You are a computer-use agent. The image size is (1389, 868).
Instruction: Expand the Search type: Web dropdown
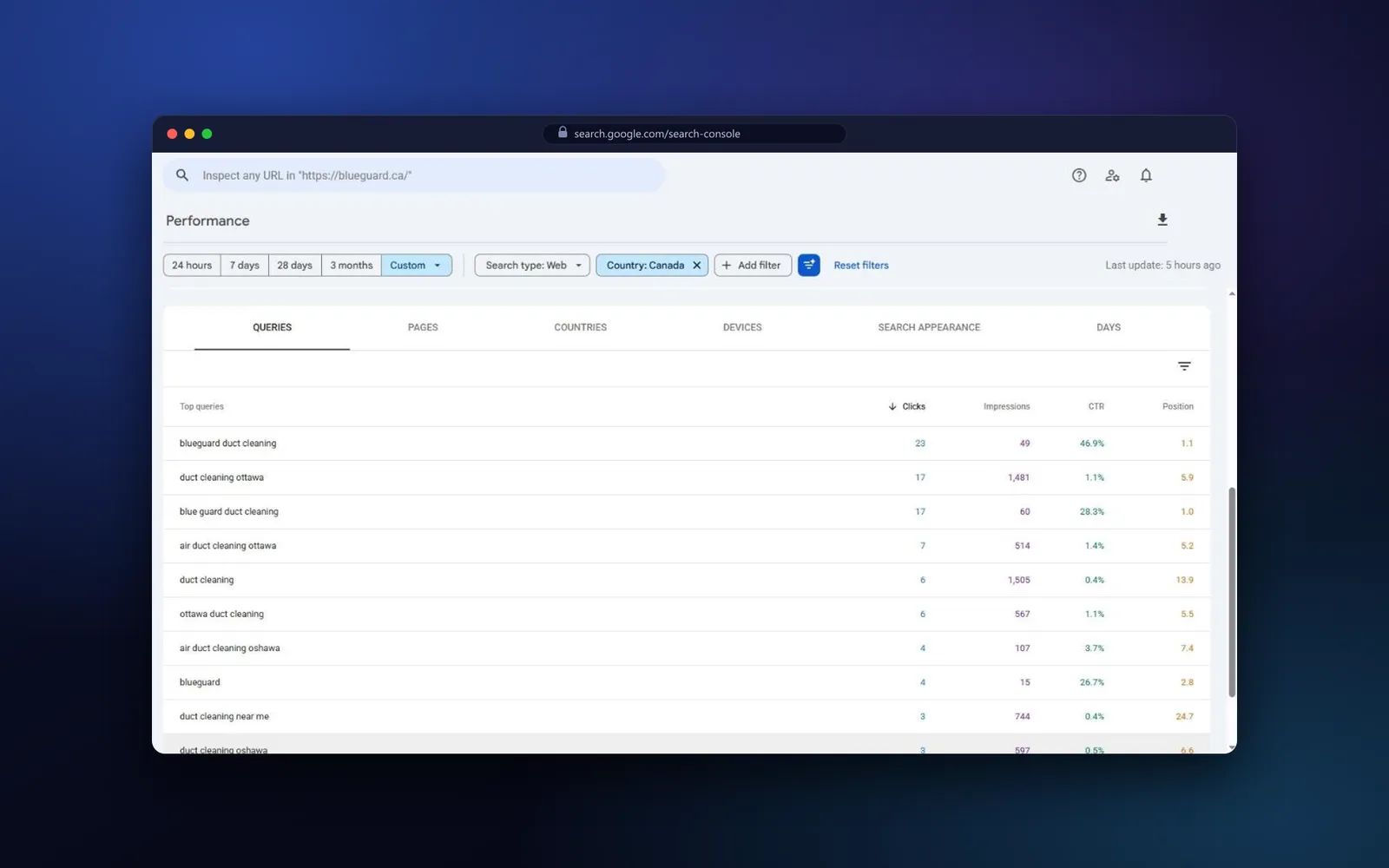532,266
